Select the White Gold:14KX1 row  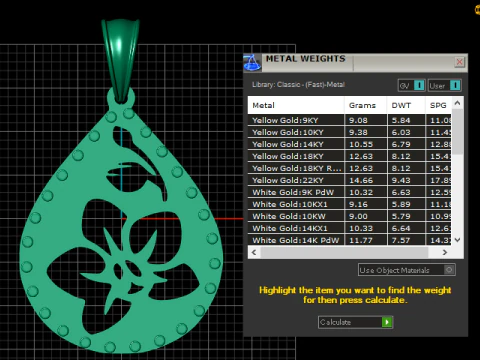(349, 228)
